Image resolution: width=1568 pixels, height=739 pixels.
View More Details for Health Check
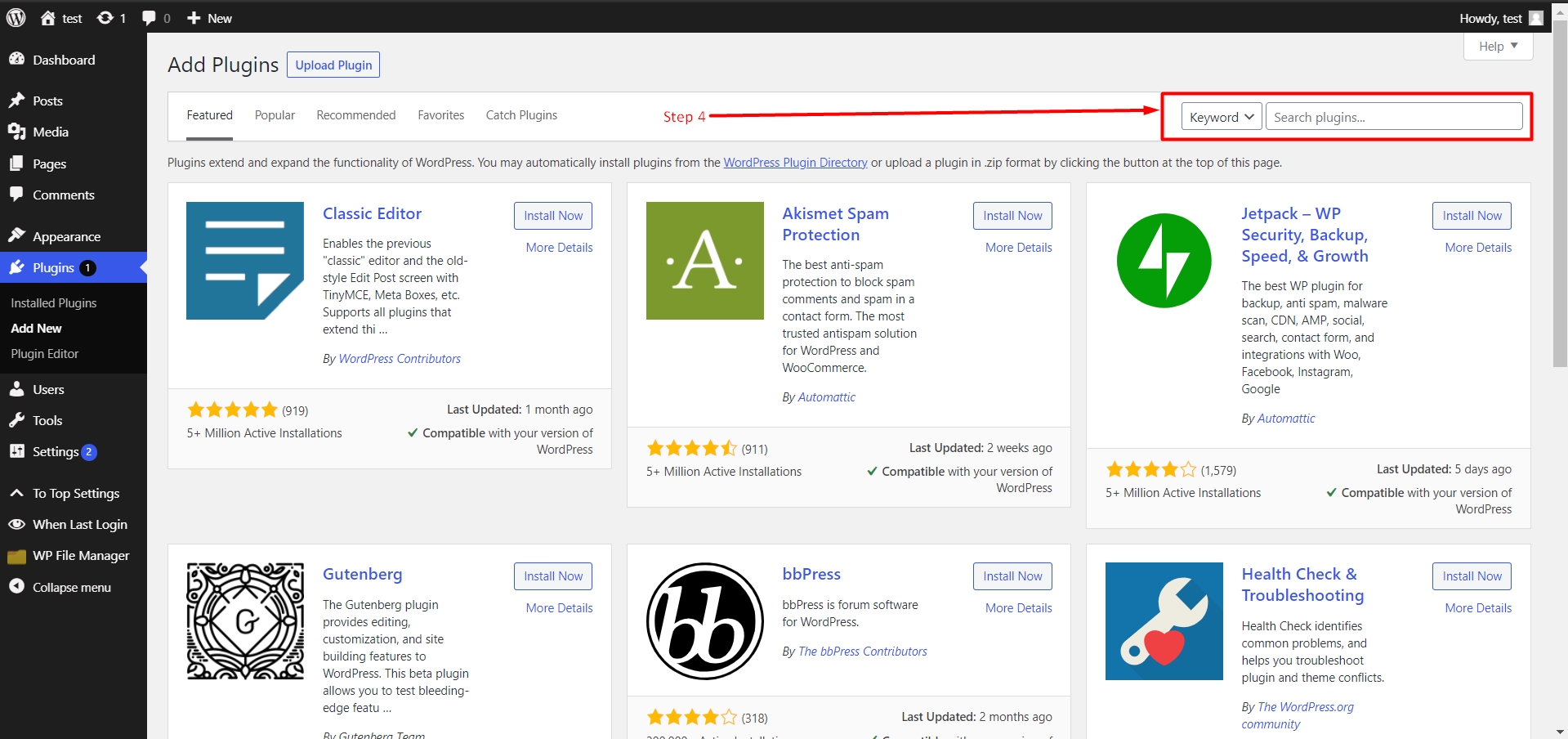pos(1478,608)
